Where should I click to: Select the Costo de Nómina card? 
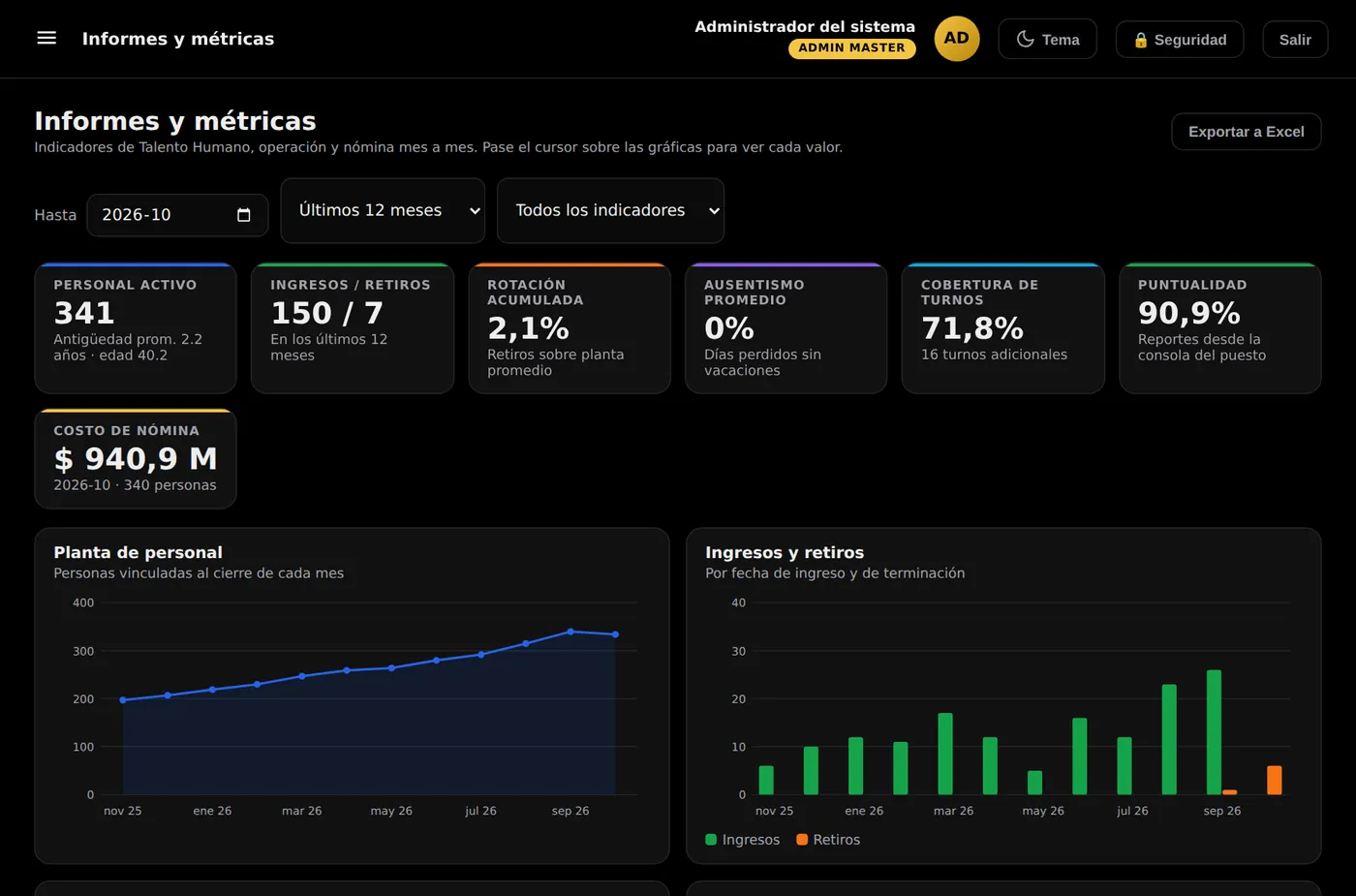136,459
